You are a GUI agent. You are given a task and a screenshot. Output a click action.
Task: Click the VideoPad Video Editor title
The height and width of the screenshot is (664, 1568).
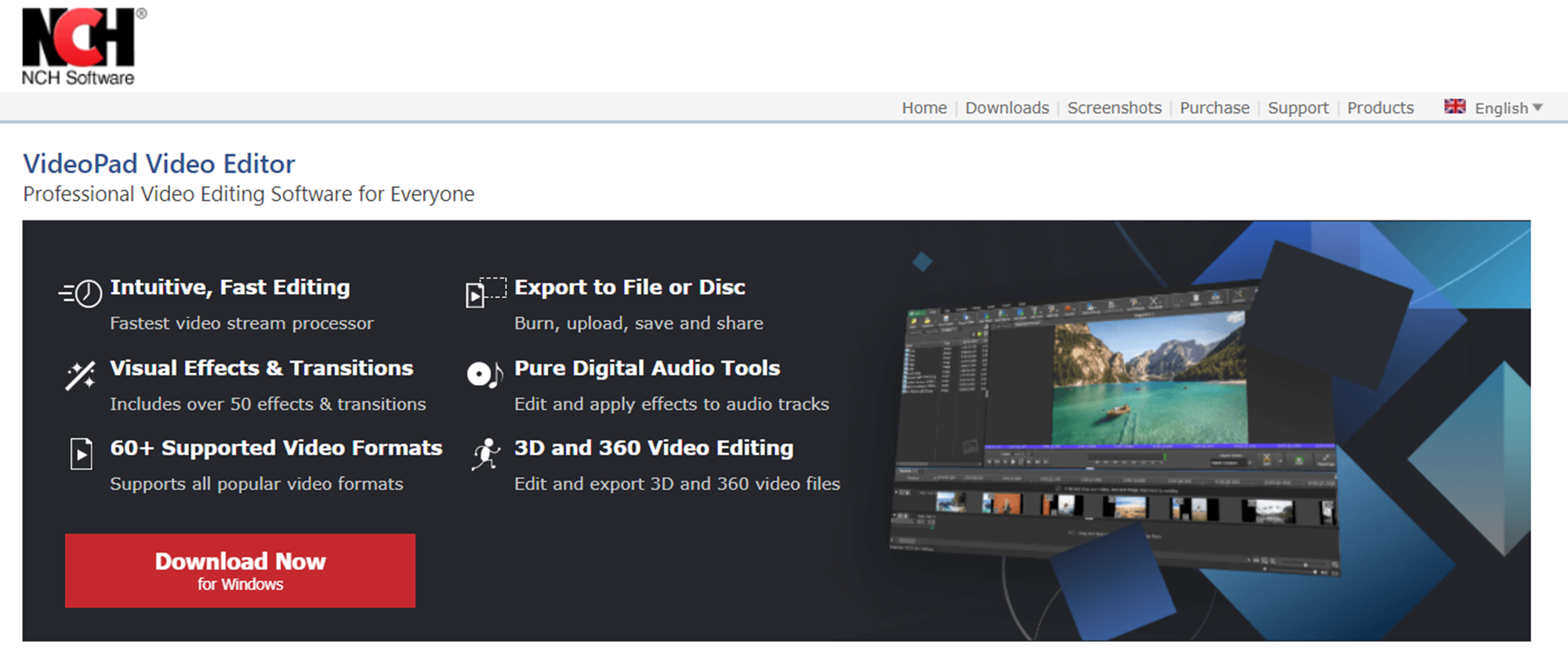[x=159, y=164]
